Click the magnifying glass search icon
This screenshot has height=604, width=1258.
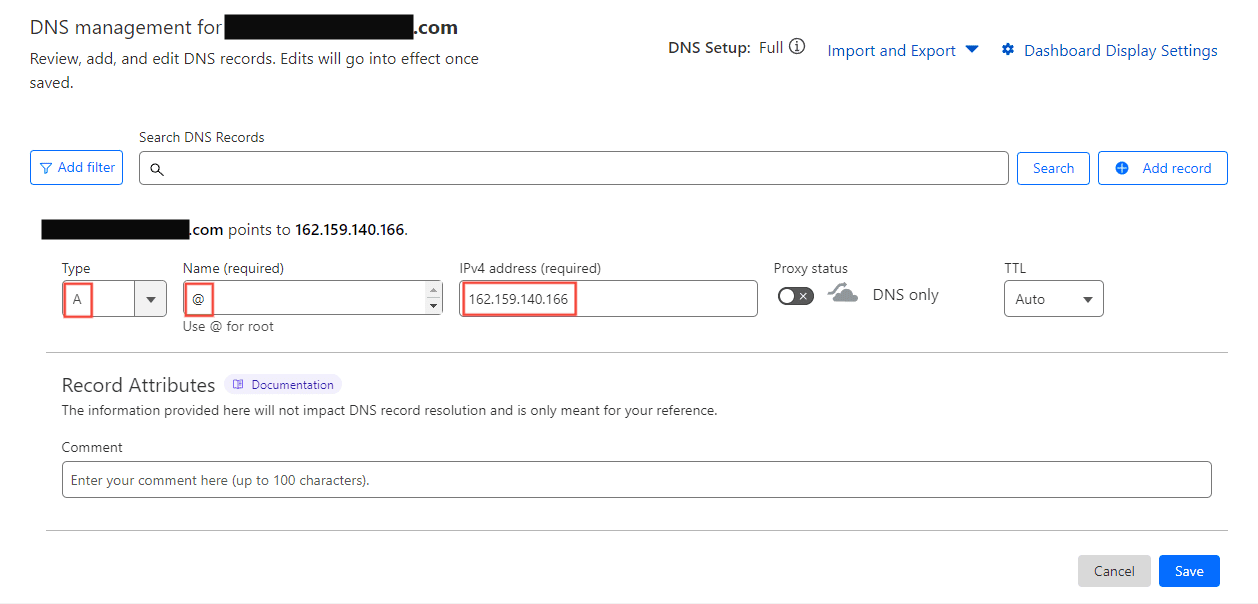[x=157, y=169]
